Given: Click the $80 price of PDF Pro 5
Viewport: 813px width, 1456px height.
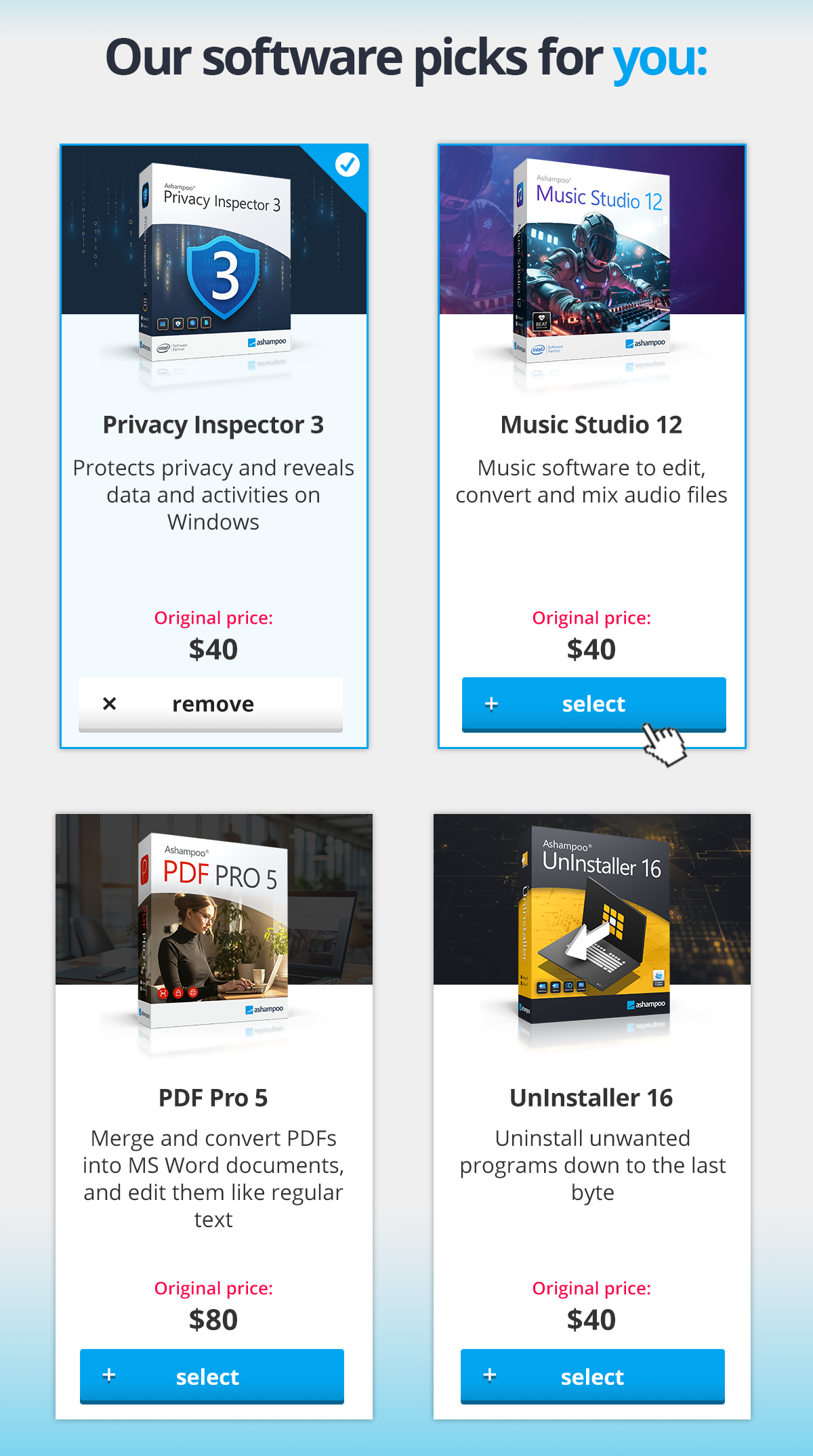Looking at the screenshot, I should pyautogui.click(x=213, y=1320).
